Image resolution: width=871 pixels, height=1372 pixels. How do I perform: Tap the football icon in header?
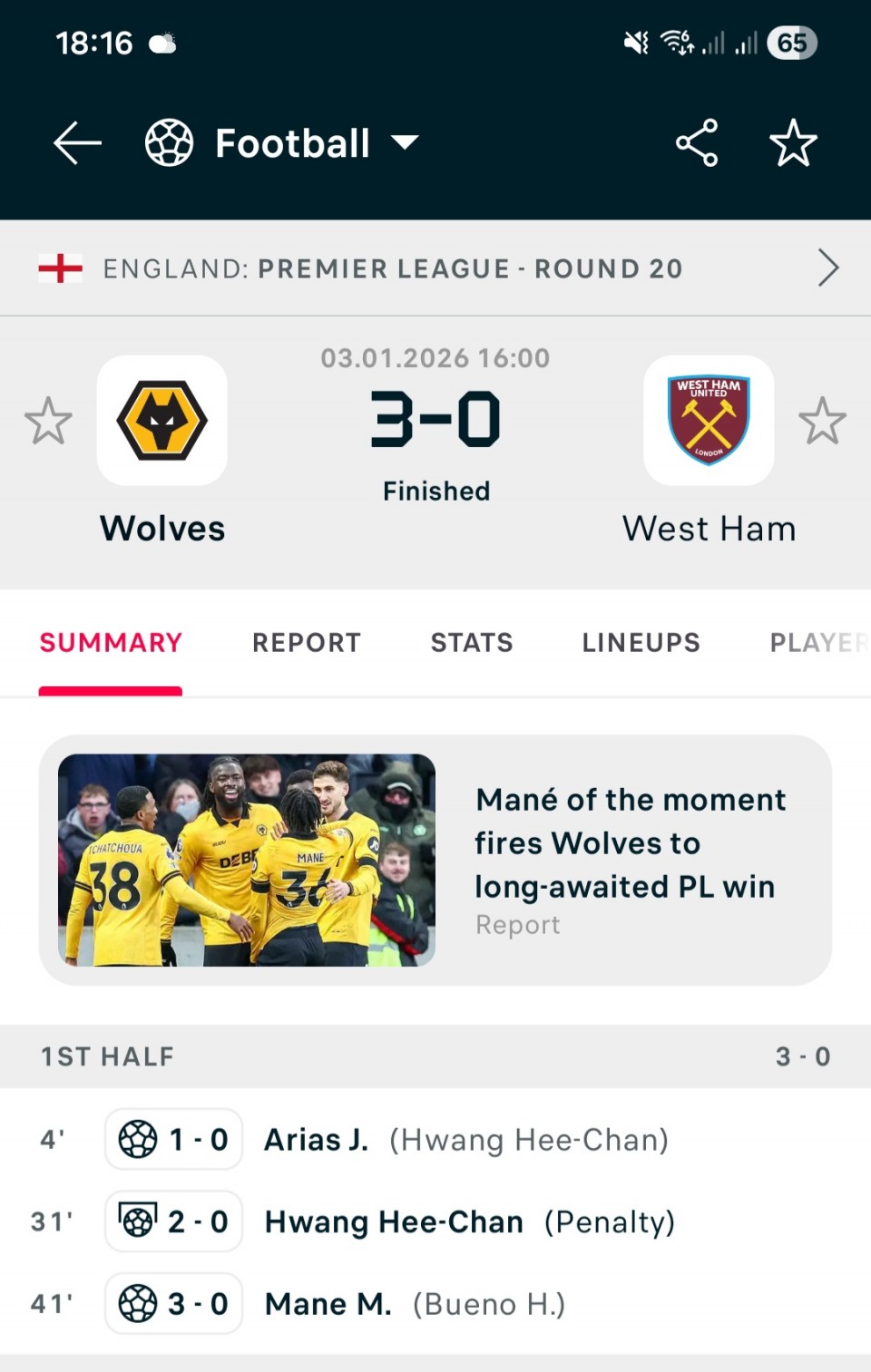170,143
